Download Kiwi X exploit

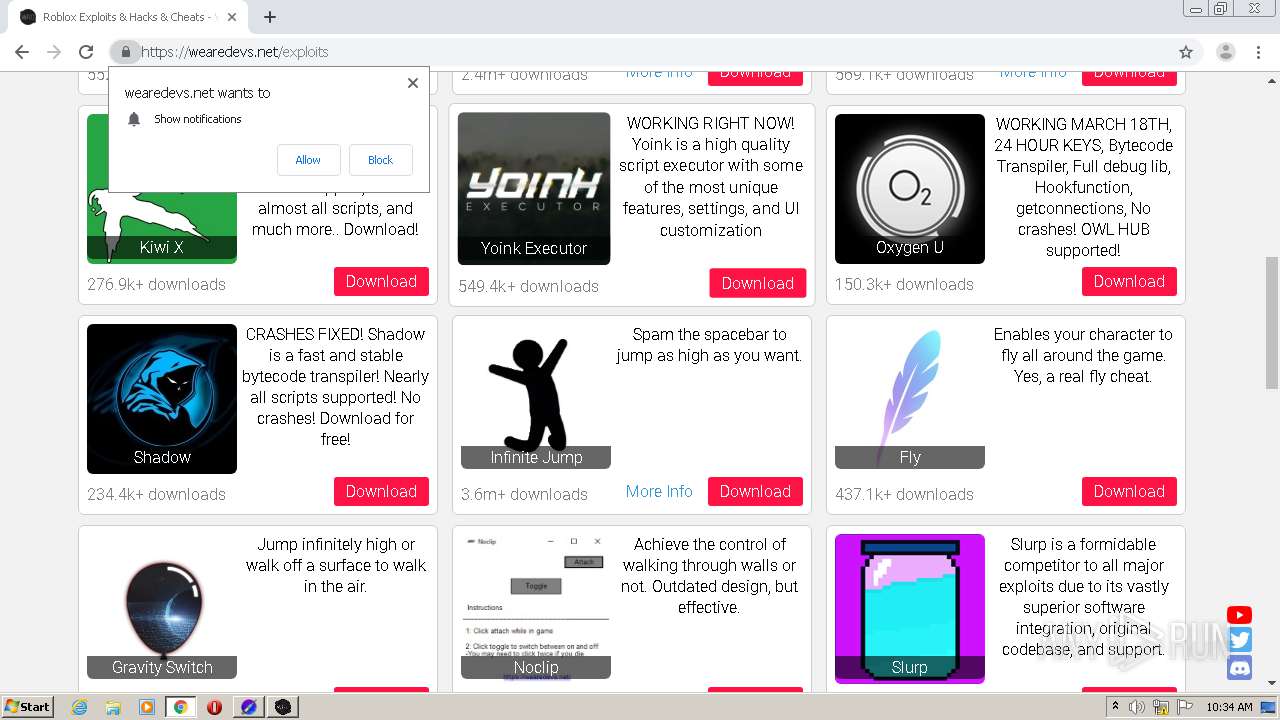pos(381,281)
